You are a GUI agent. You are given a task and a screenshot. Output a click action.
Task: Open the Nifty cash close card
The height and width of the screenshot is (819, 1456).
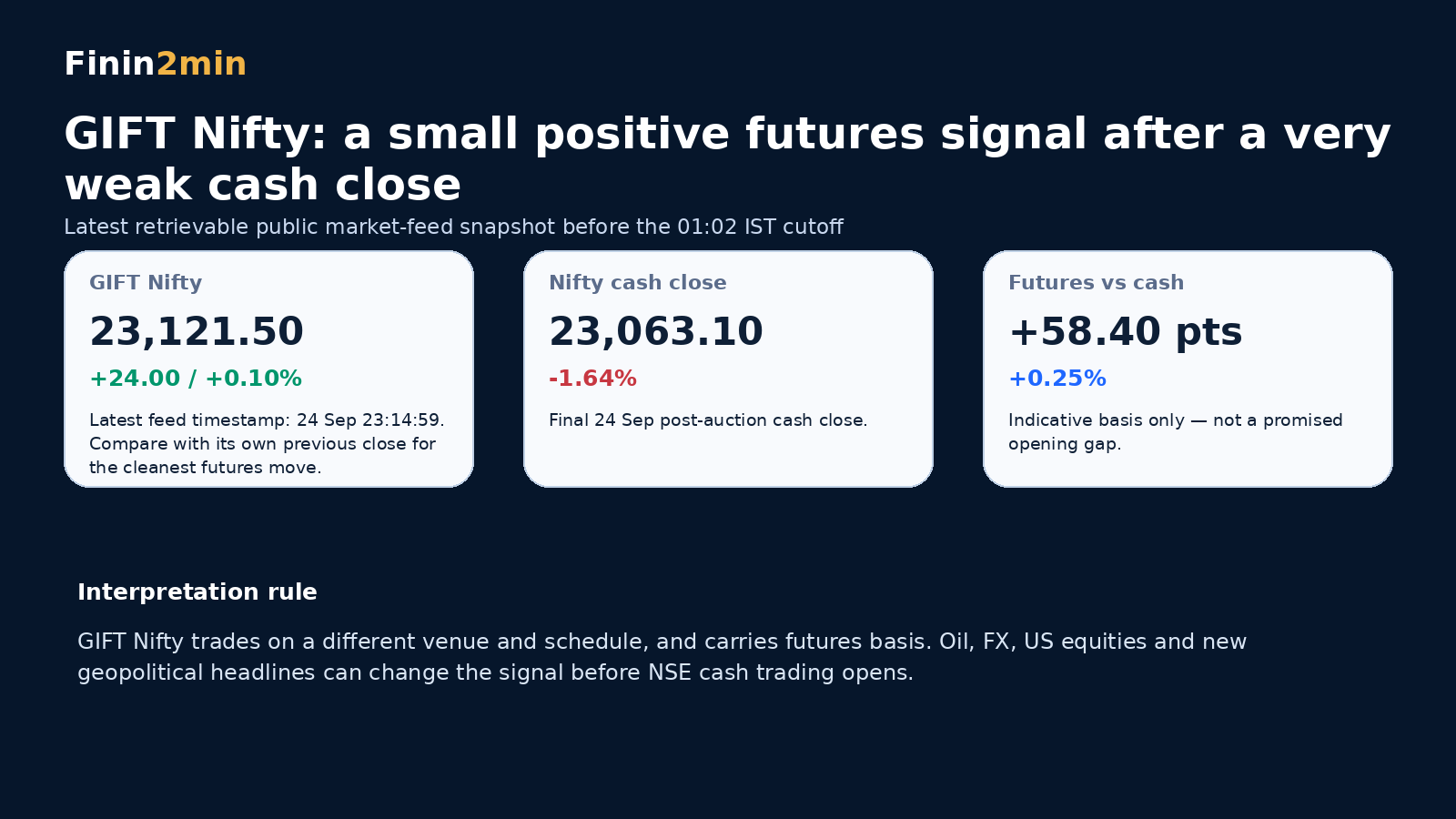pyautogui.click(x=728, y=369)
